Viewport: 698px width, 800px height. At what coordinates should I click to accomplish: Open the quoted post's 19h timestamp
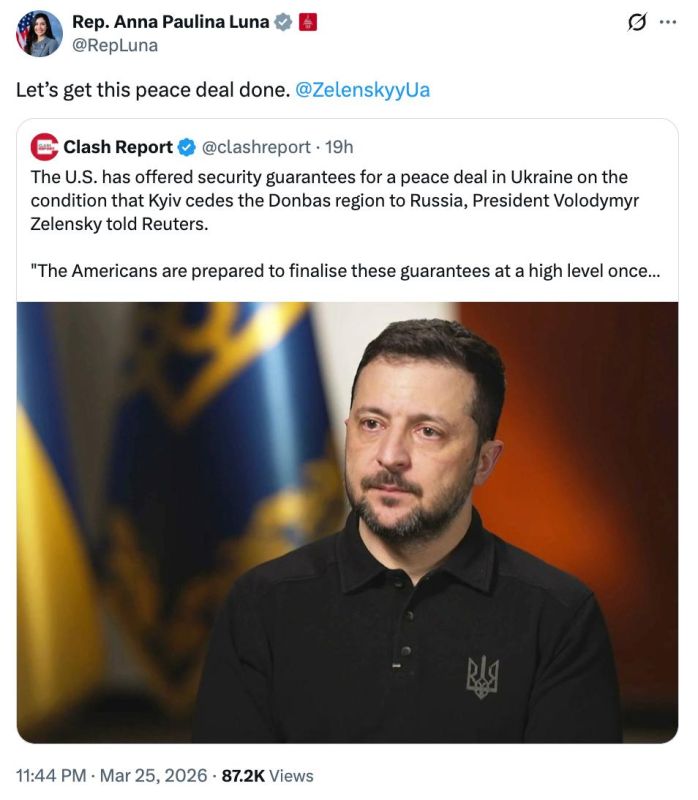[340, 147]
